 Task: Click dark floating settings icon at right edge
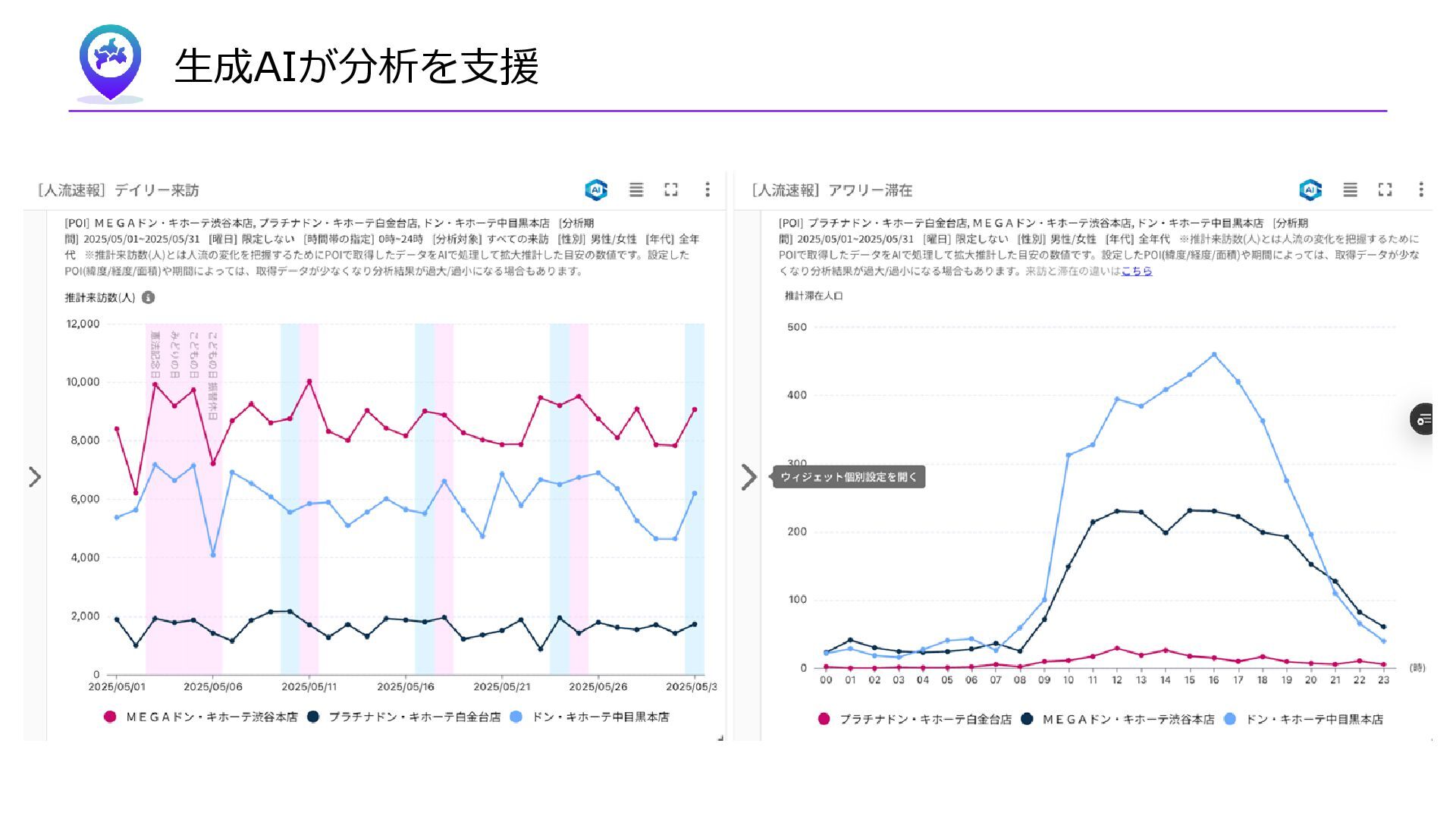1423,419
